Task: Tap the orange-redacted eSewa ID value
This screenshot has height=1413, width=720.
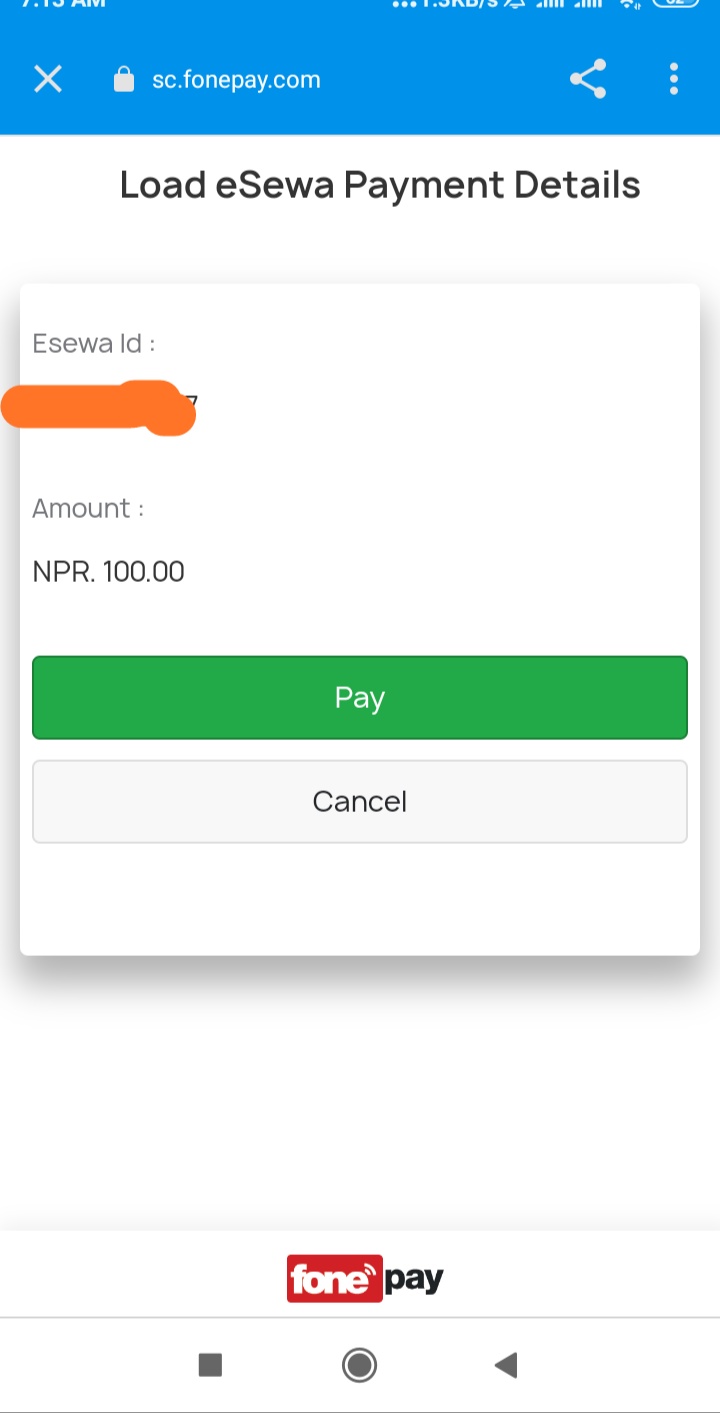Action: tap(100, 407)
